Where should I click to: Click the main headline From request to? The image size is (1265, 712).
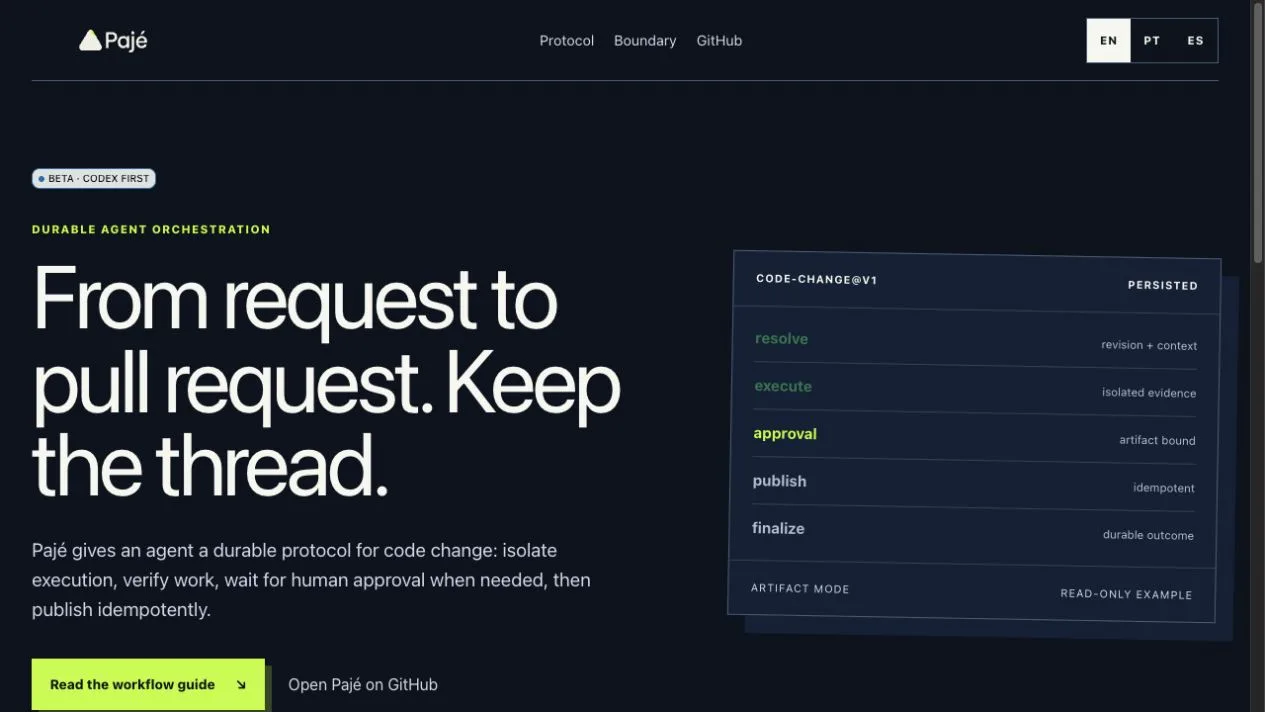point(294,299)
